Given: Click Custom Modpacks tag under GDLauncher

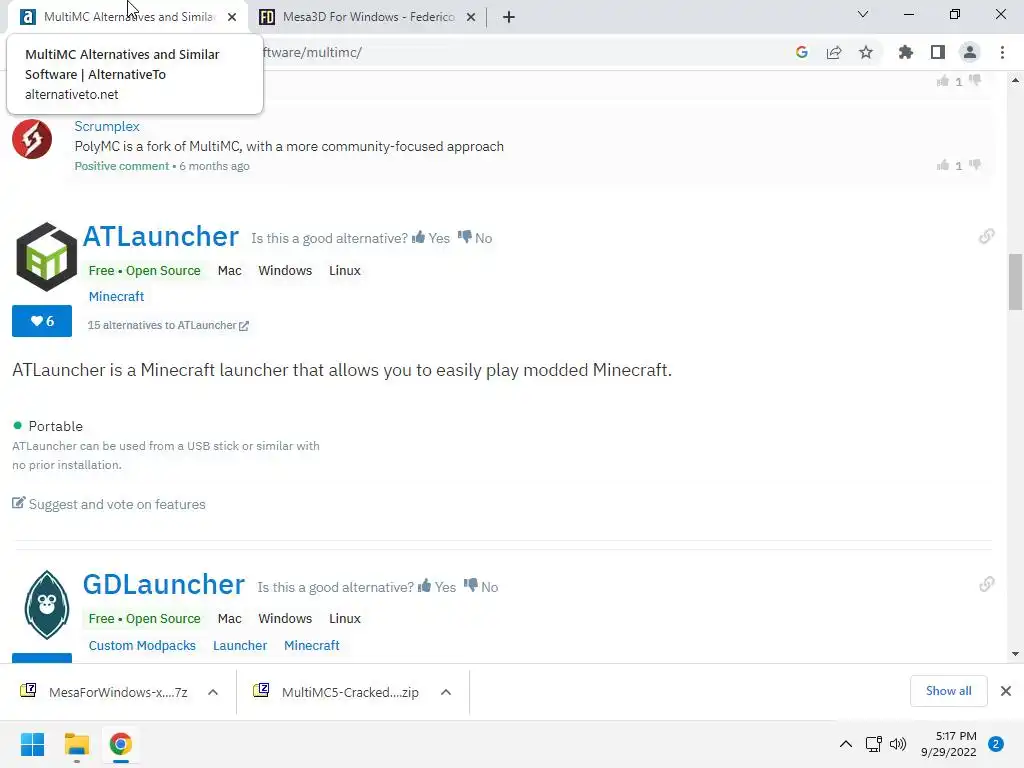Looking at the screenshot, I should click(x=142, y=645).
